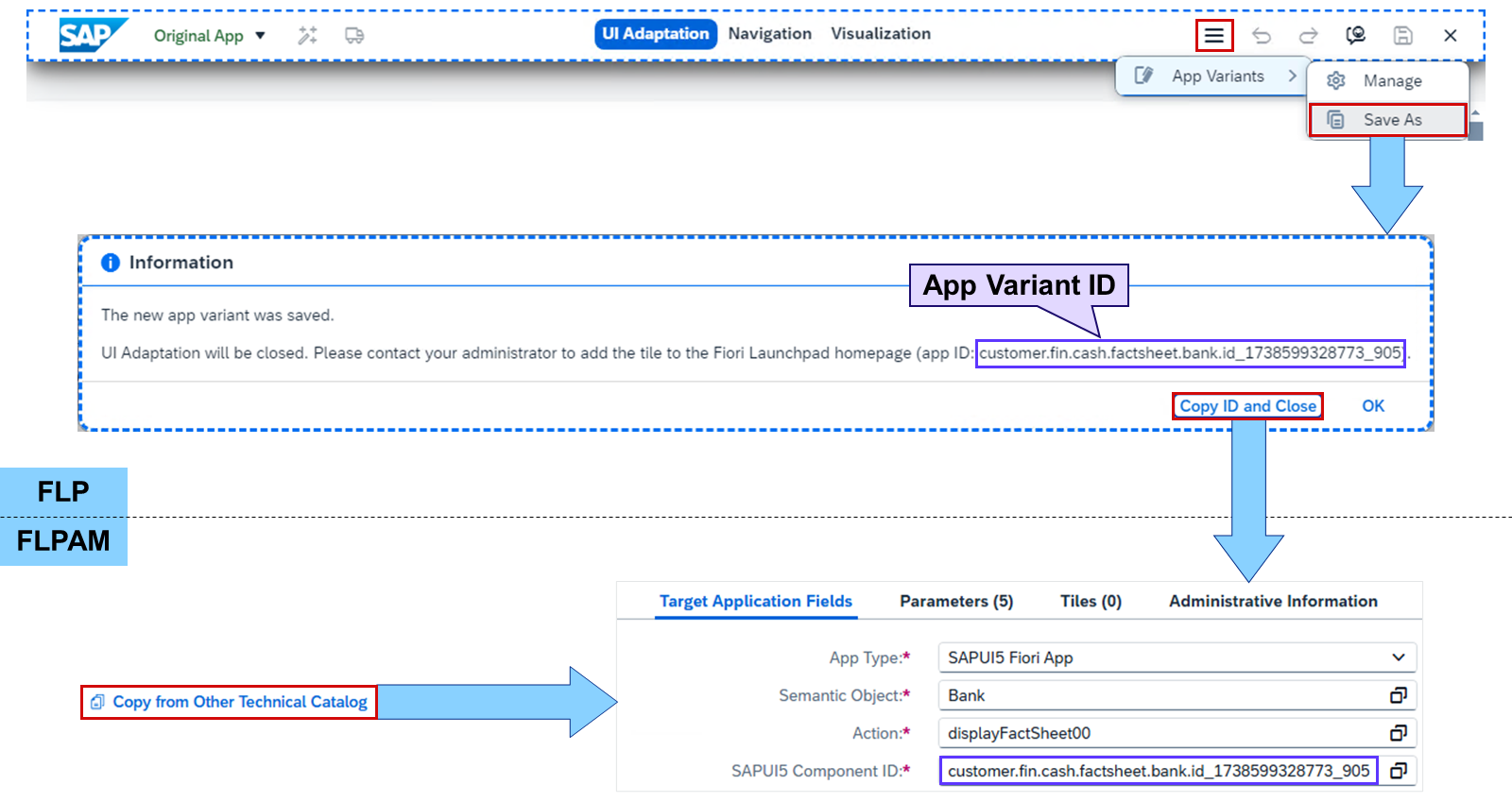
Task: Click the app variant ID text in dialog
Action: (x=1191, y=353)
